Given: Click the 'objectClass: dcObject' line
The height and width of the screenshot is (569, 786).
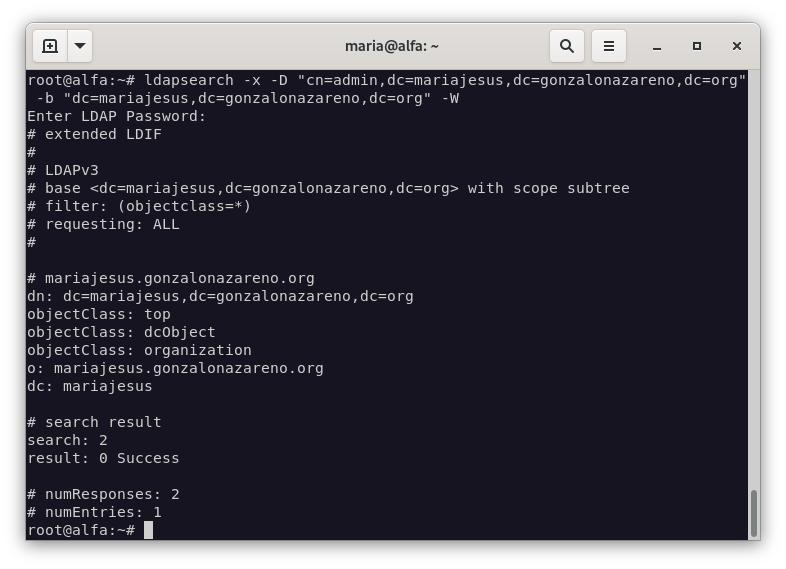Looking at the screenshot, I should 121,332.
